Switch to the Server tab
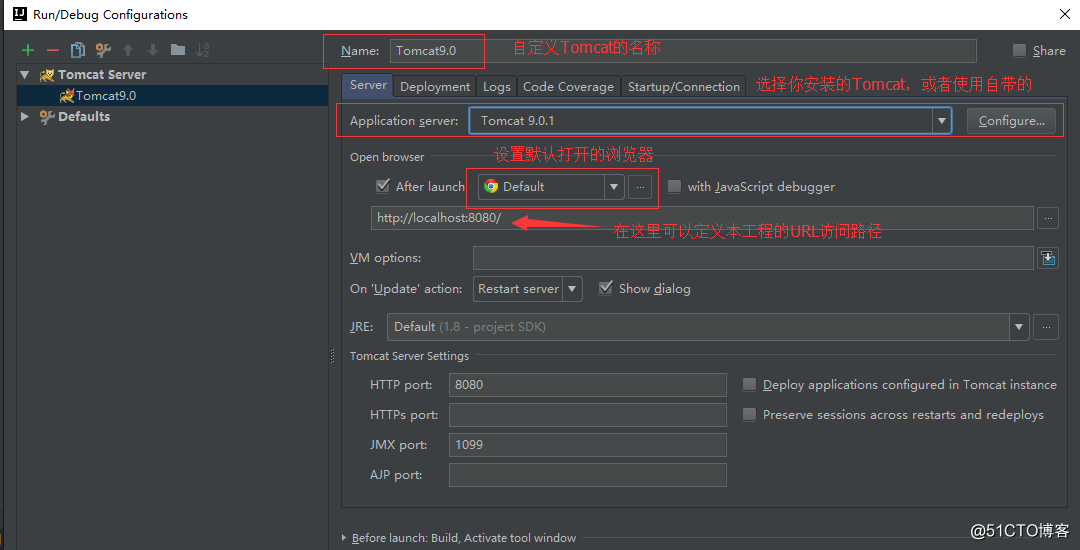The height and width of the screenshot is (550, 1080). [x=368, y=85]
